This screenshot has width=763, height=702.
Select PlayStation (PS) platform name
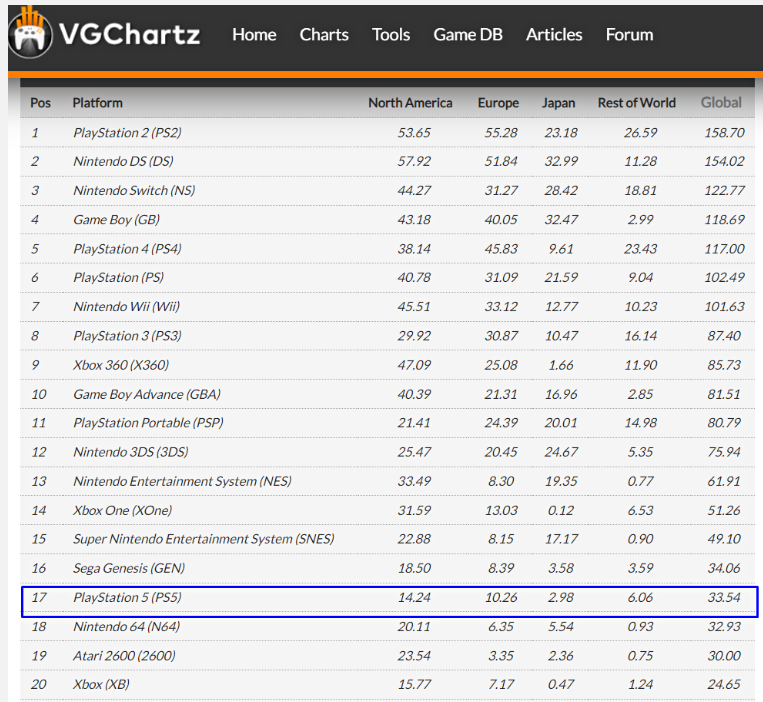(x=118, y=277)
